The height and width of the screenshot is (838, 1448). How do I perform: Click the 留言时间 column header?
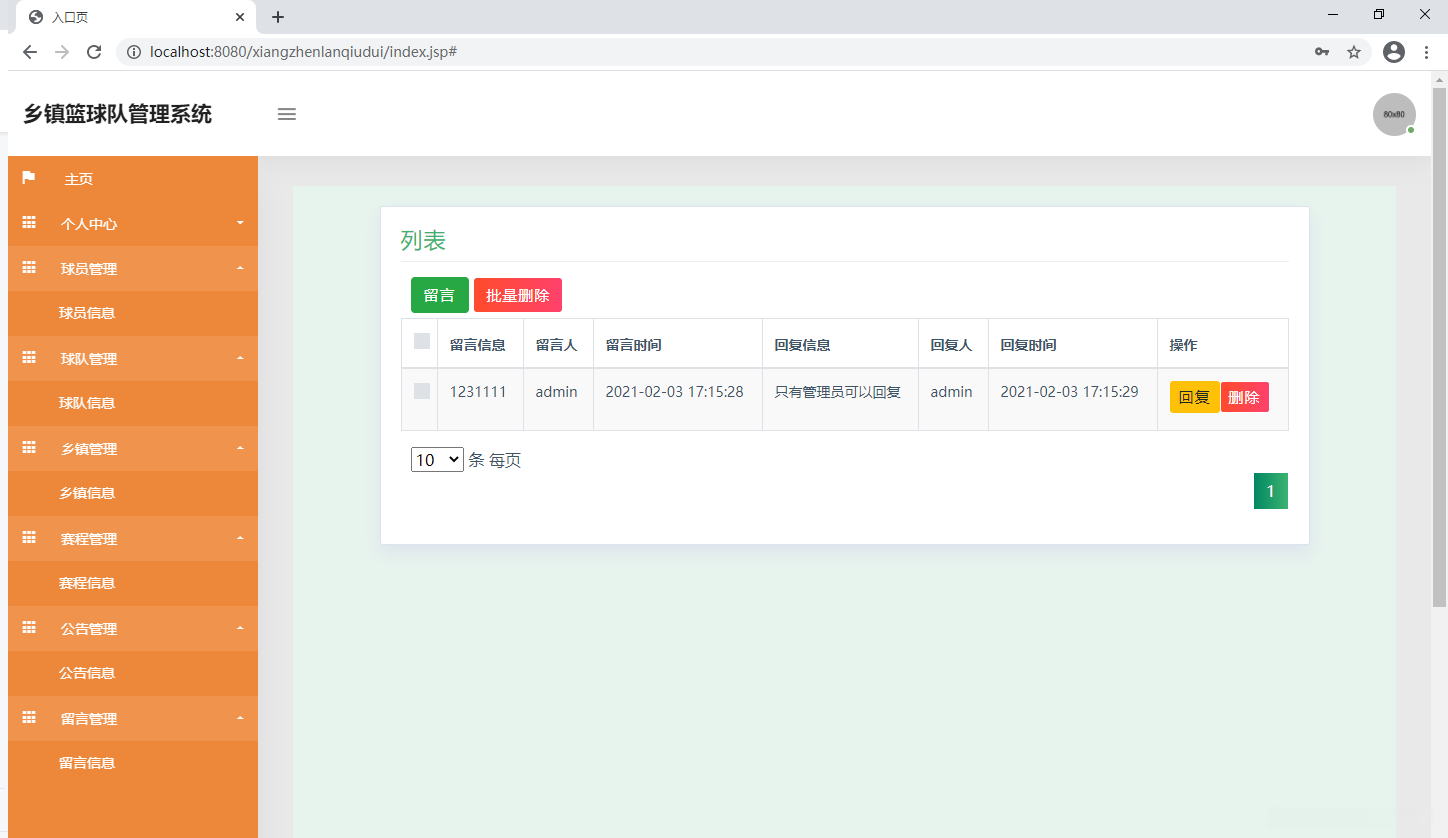click(x=634, y=345)
